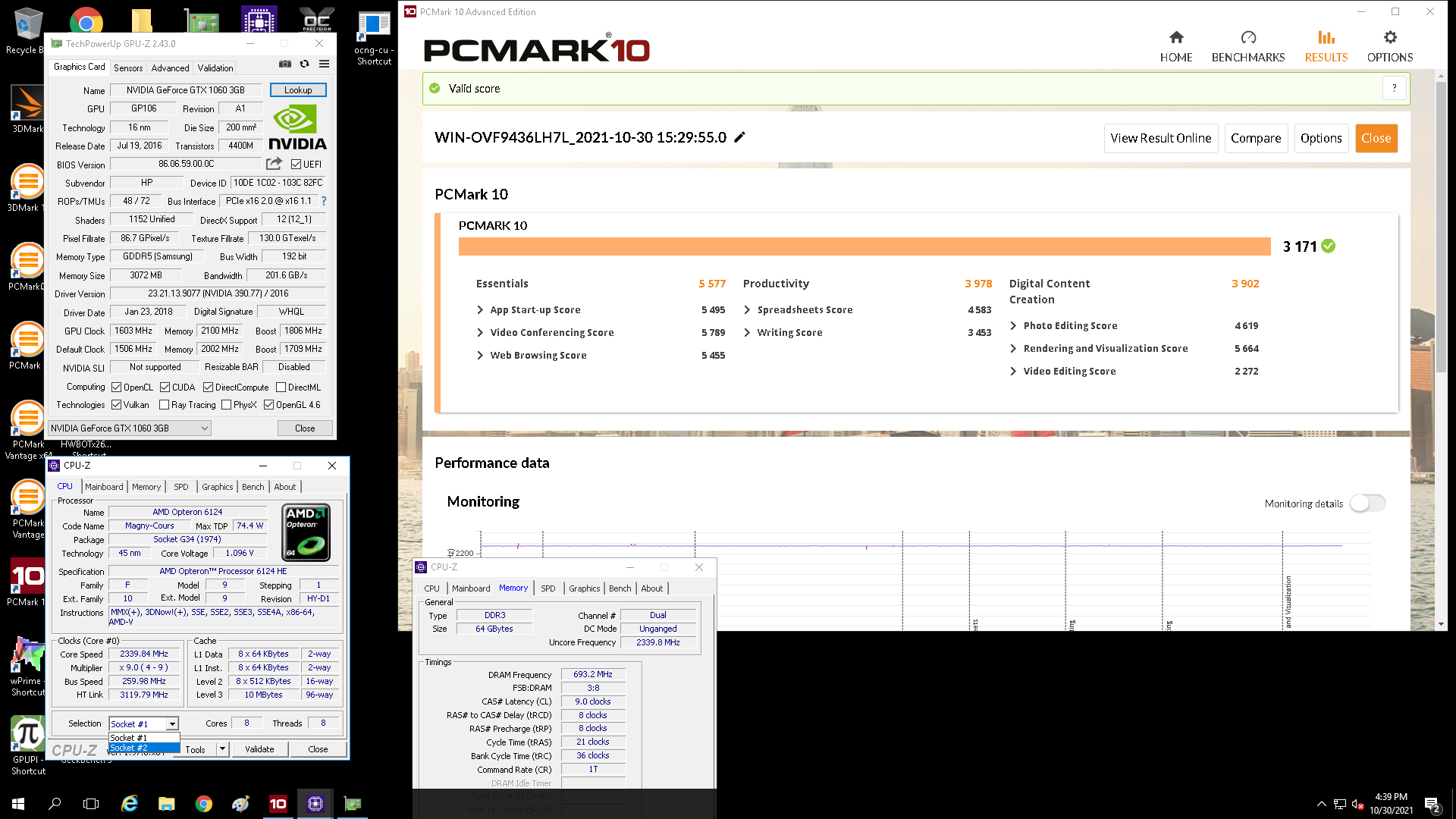Expand Photo Editing Score

point(1013,325)
